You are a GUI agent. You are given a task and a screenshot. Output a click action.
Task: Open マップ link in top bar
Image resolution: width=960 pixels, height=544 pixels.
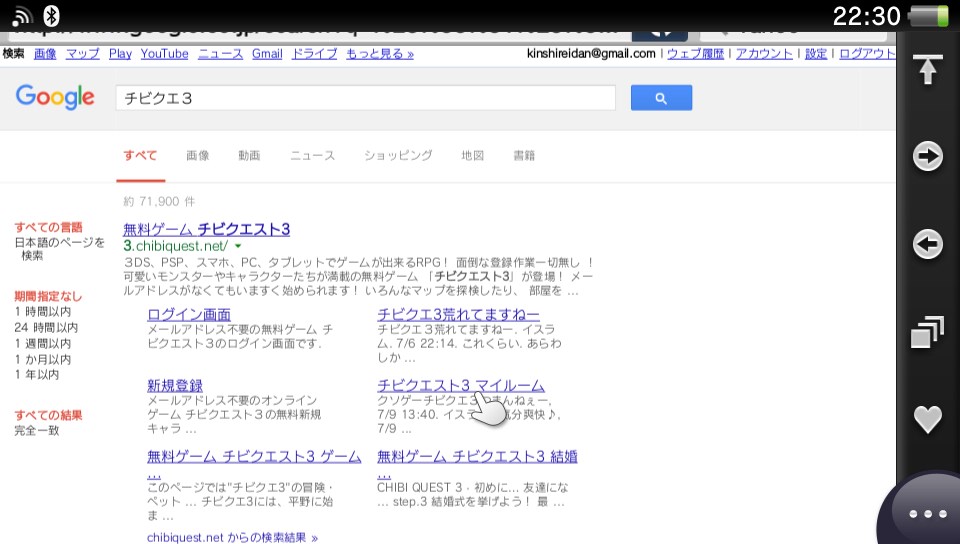pyautogui.click(x=83, y=54)
